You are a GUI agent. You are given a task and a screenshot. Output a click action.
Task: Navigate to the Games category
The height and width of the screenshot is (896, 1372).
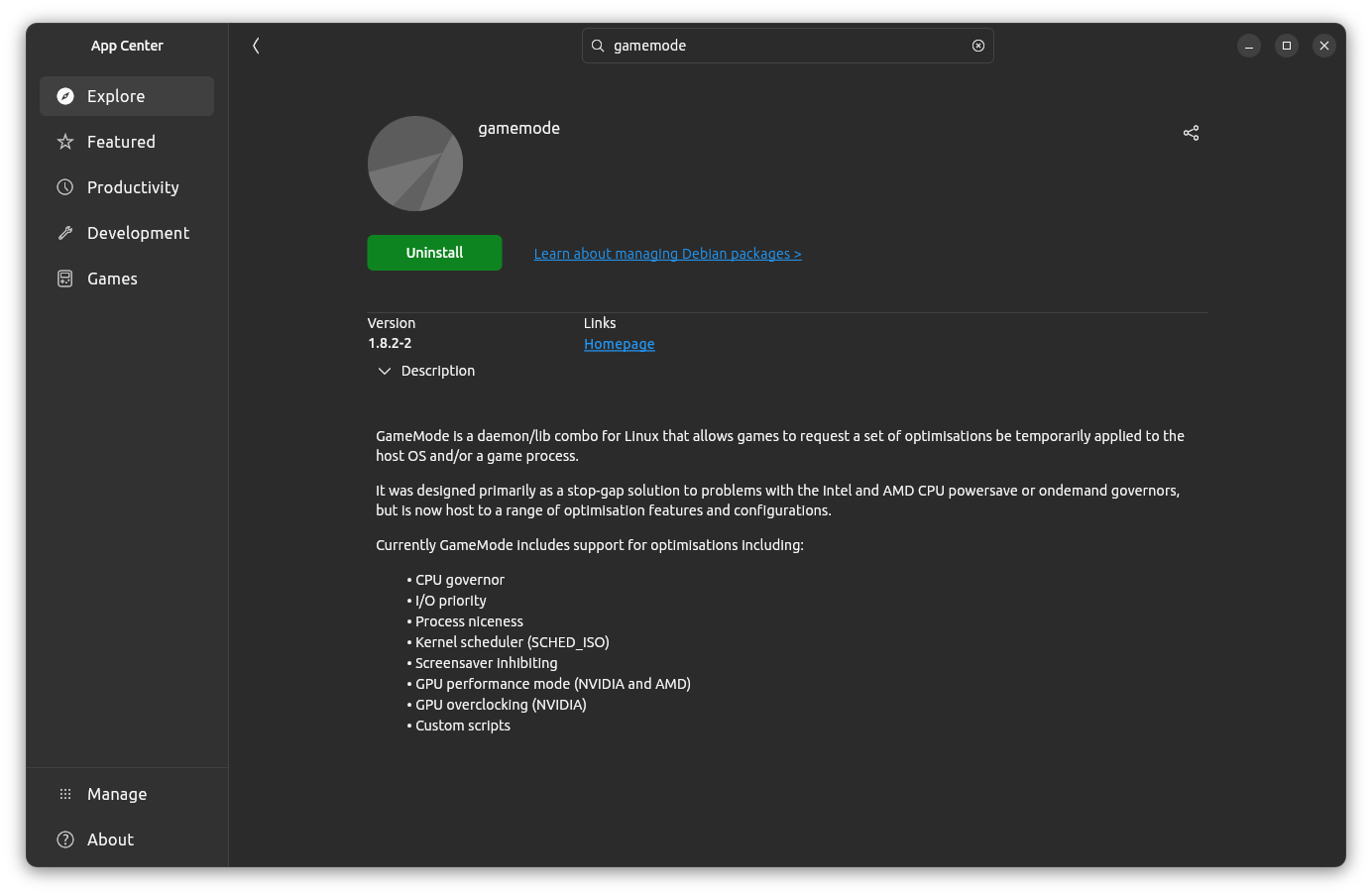tap(111, 278)
